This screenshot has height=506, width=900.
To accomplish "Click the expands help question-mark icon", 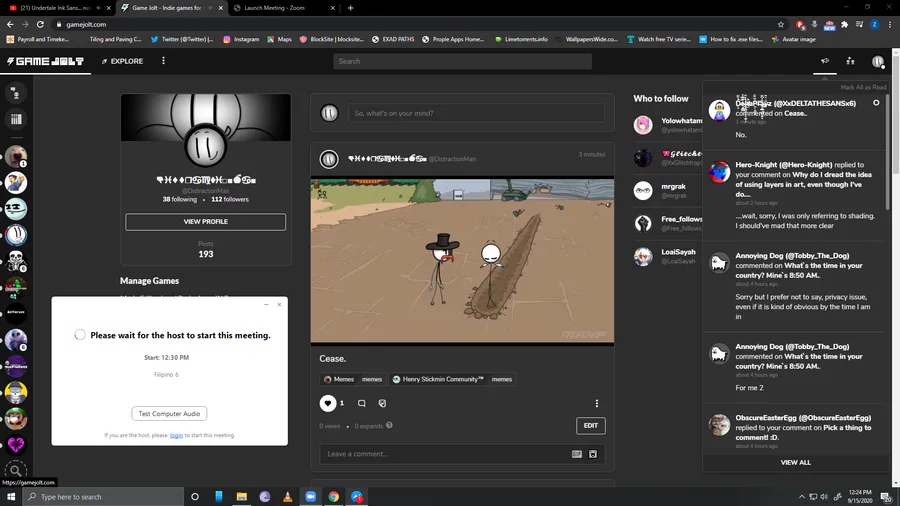I will [x=389, y=426].
